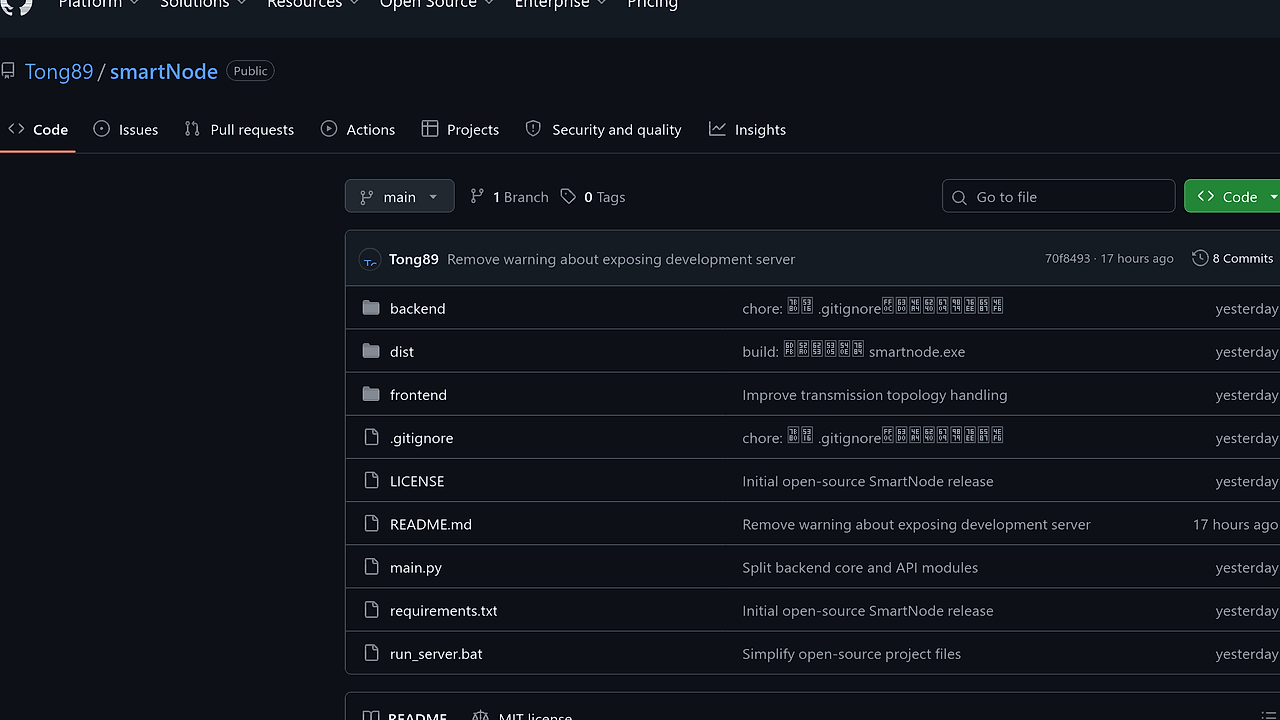This screenshot has width=1280, height=720.
Task: Click the repository book icon beside Tong89
Action: click(x=8, y=71)
